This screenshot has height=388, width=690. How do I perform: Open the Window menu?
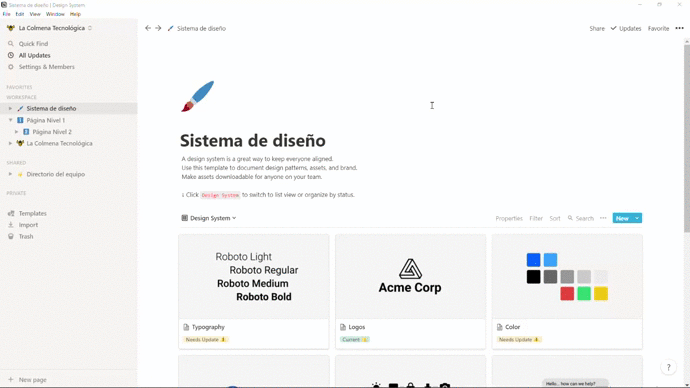(55, 14)
